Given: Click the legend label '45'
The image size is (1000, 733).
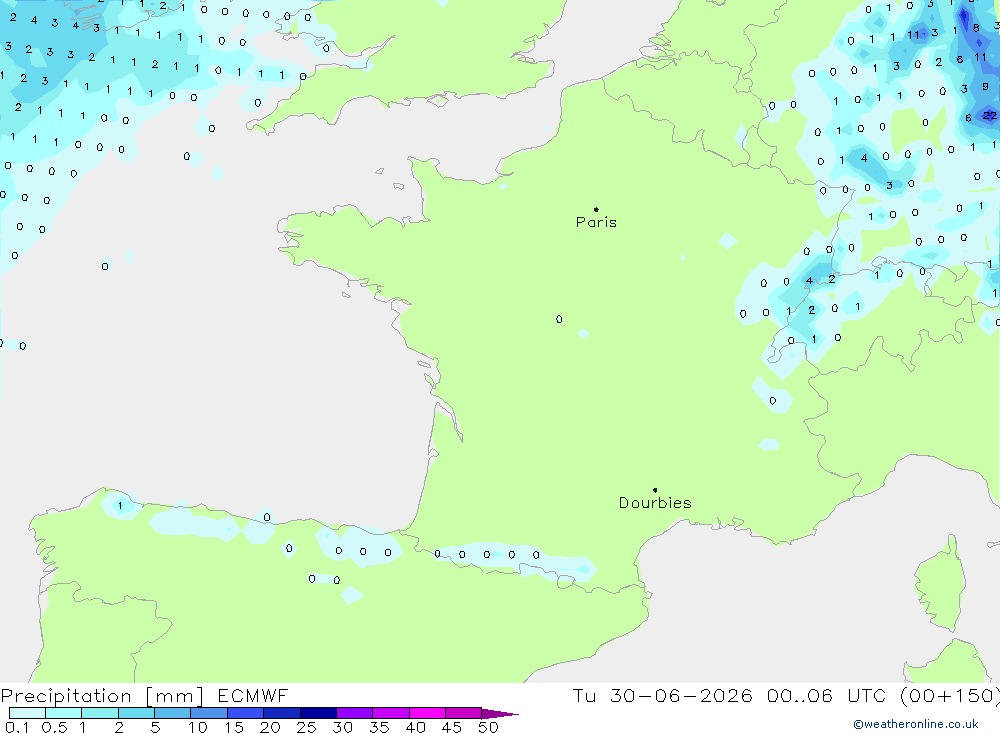Looking at the screenshot, I should point(452,727).
